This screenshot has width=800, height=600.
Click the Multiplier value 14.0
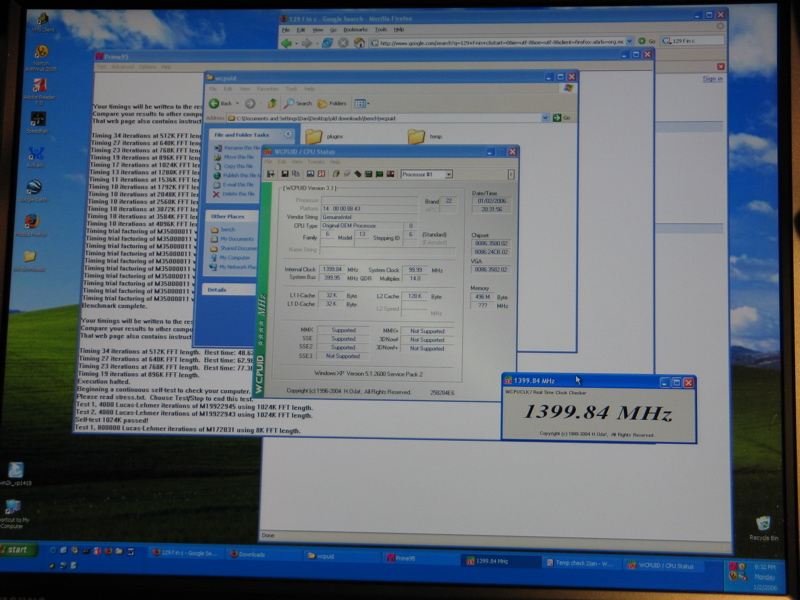coord(415,278)
